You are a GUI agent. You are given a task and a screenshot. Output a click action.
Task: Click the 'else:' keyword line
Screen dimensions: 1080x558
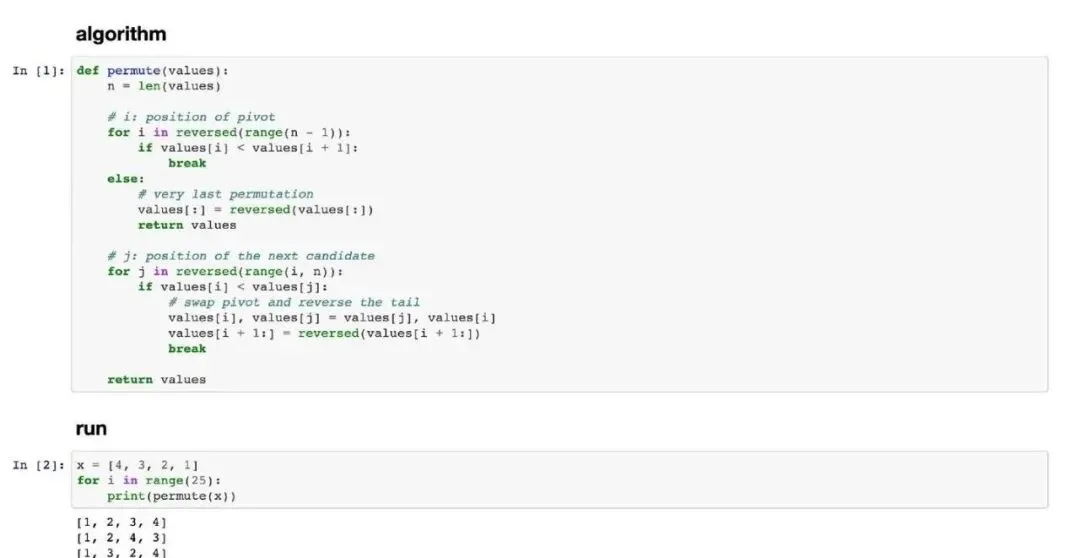[125, 178]
